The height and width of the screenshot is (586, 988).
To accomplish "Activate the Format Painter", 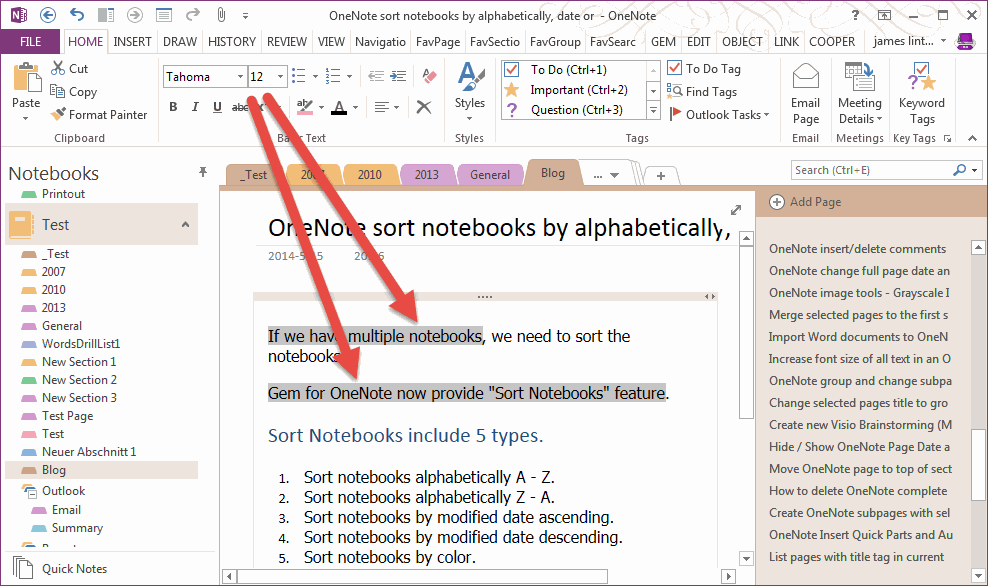I will (99, 115).
